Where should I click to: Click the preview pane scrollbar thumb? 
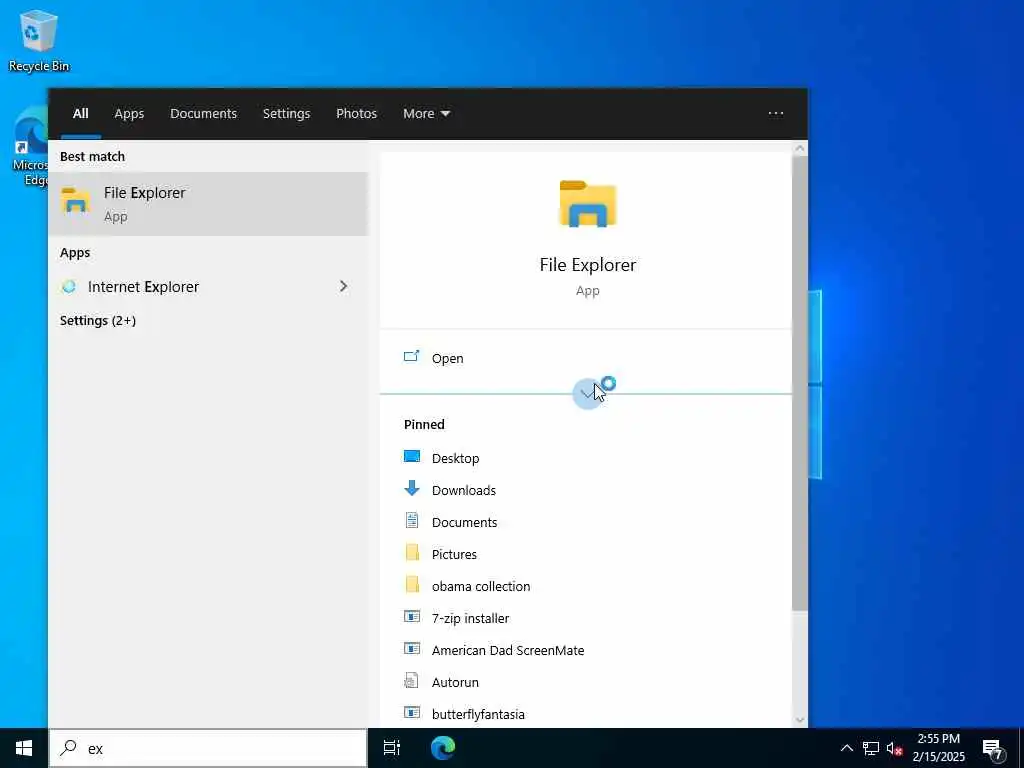click(x=799, y=384)
